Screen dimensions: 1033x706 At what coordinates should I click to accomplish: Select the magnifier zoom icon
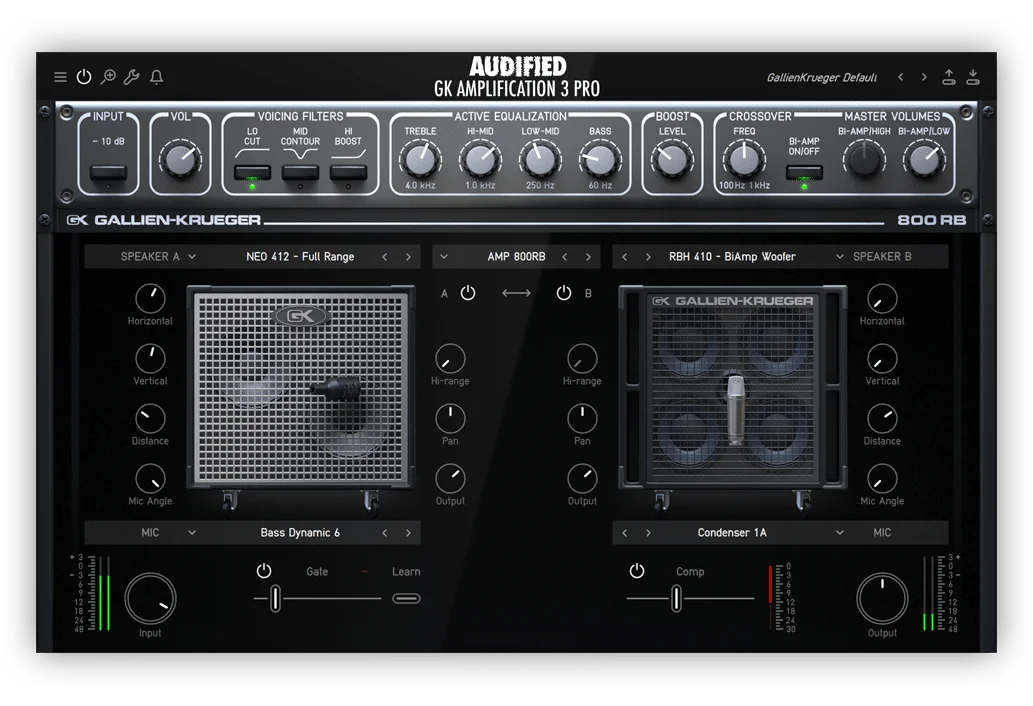tap(108, 76)
